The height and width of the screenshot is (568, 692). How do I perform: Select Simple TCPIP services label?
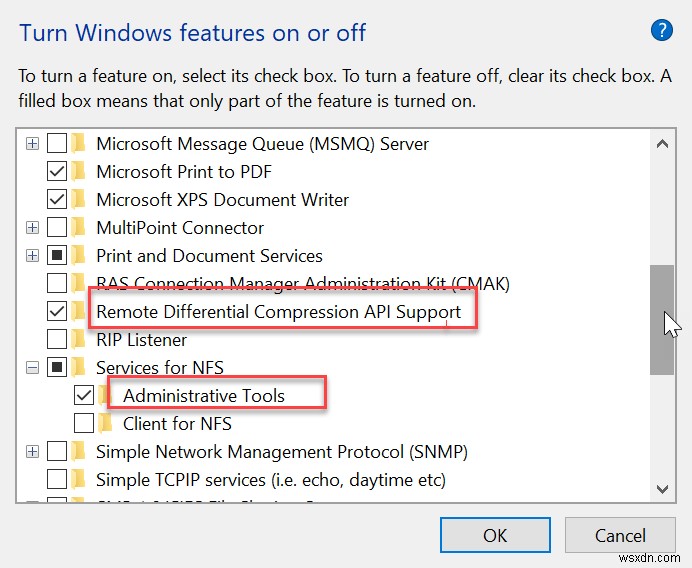coord(271,479)
